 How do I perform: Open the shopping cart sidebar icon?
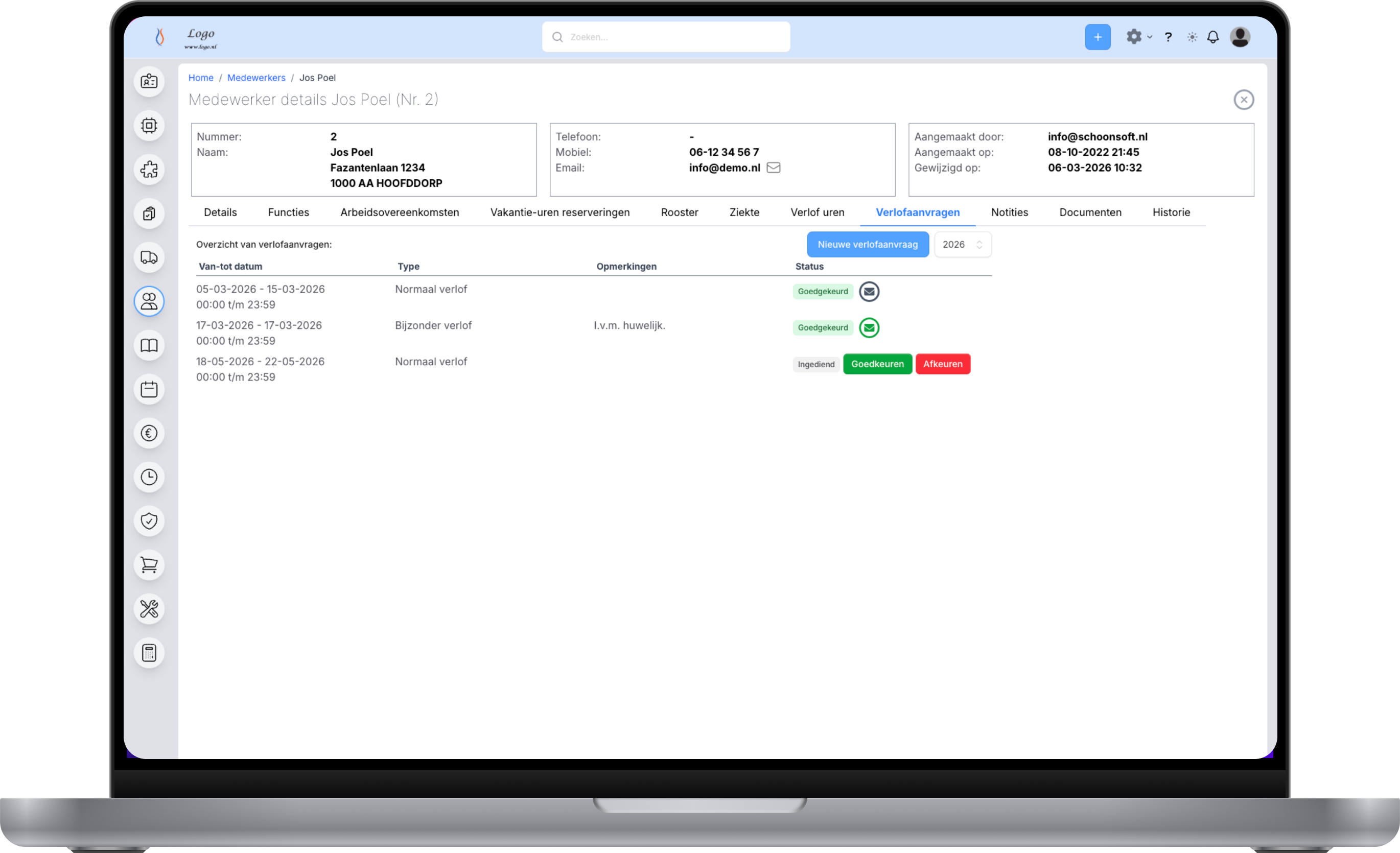pyautogui.click(x=149, y=565)
